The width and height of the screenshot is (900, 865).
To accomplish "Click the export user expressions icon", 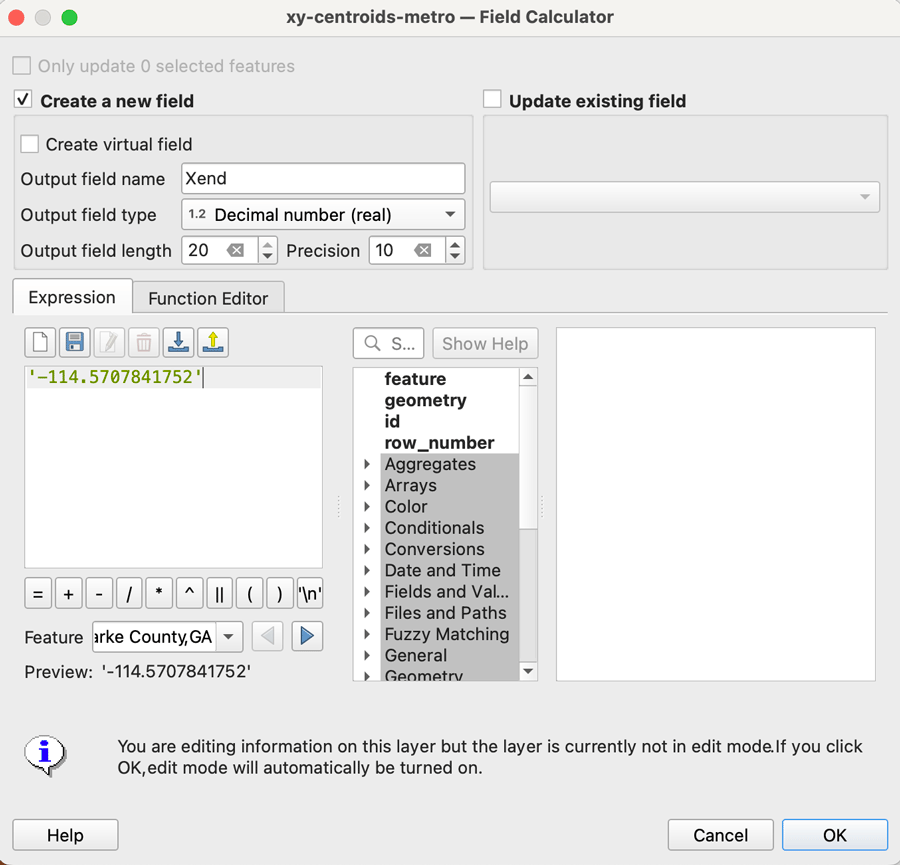I will [x=212, y=343].
